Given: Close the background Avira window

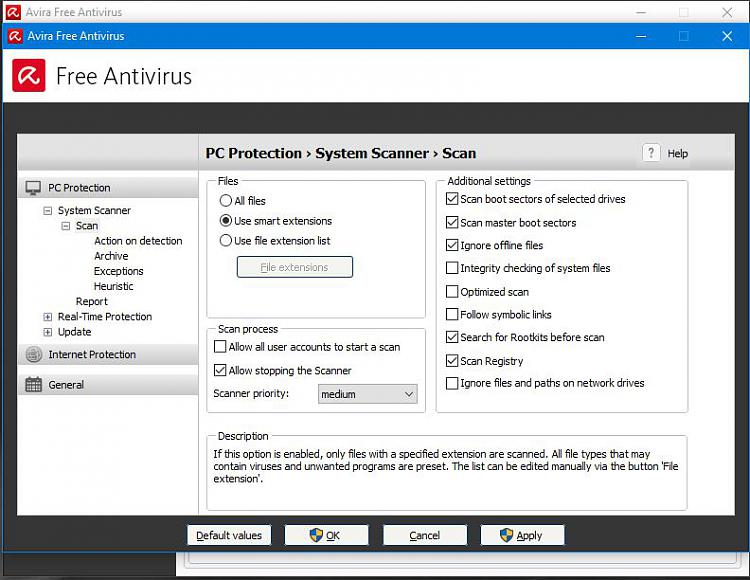Looking at the screenshot, I should click(727, 12).
